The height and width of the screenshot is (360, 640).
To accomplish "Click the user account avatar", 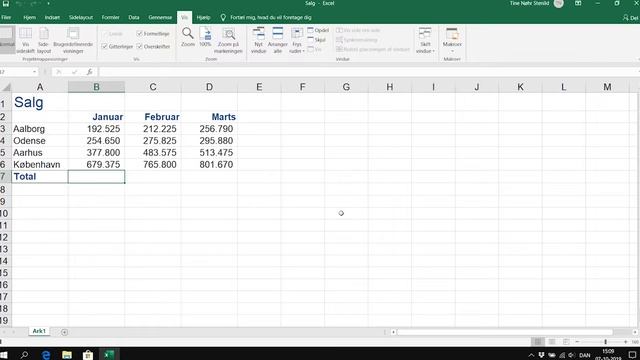I will [x=559, y=4].
